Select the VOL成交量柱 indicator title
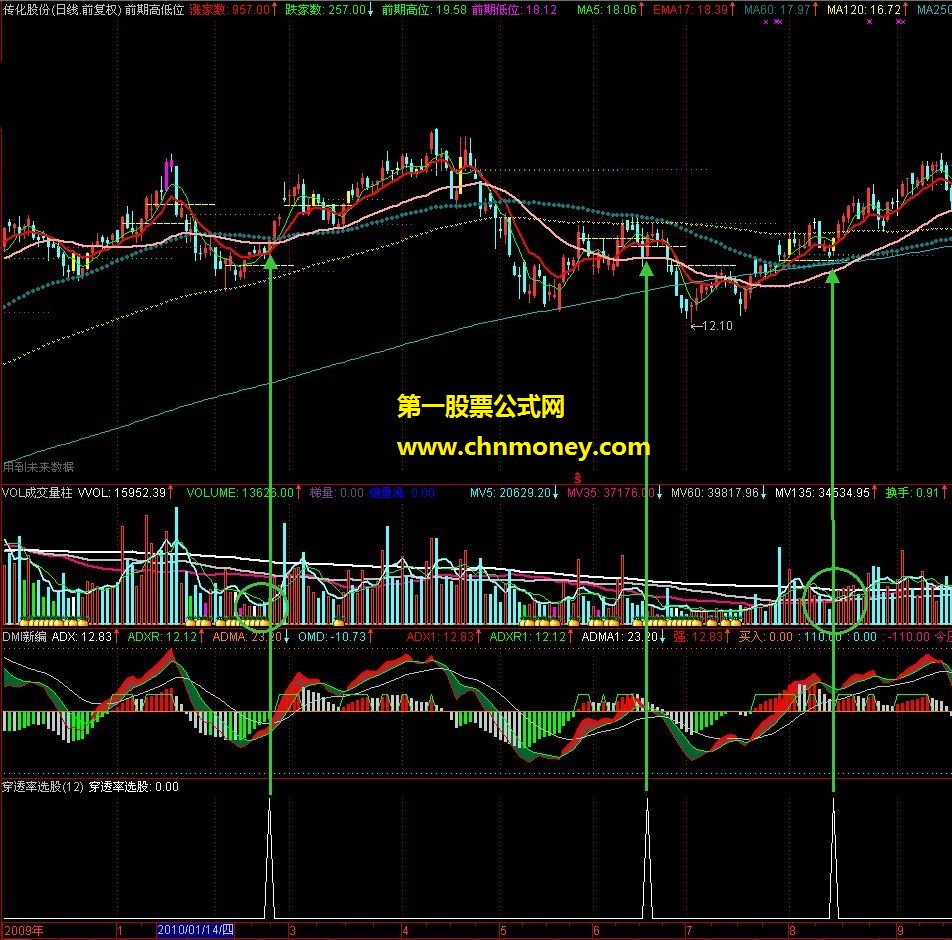This screenshot has height=940, width=952. coord(37,492)
